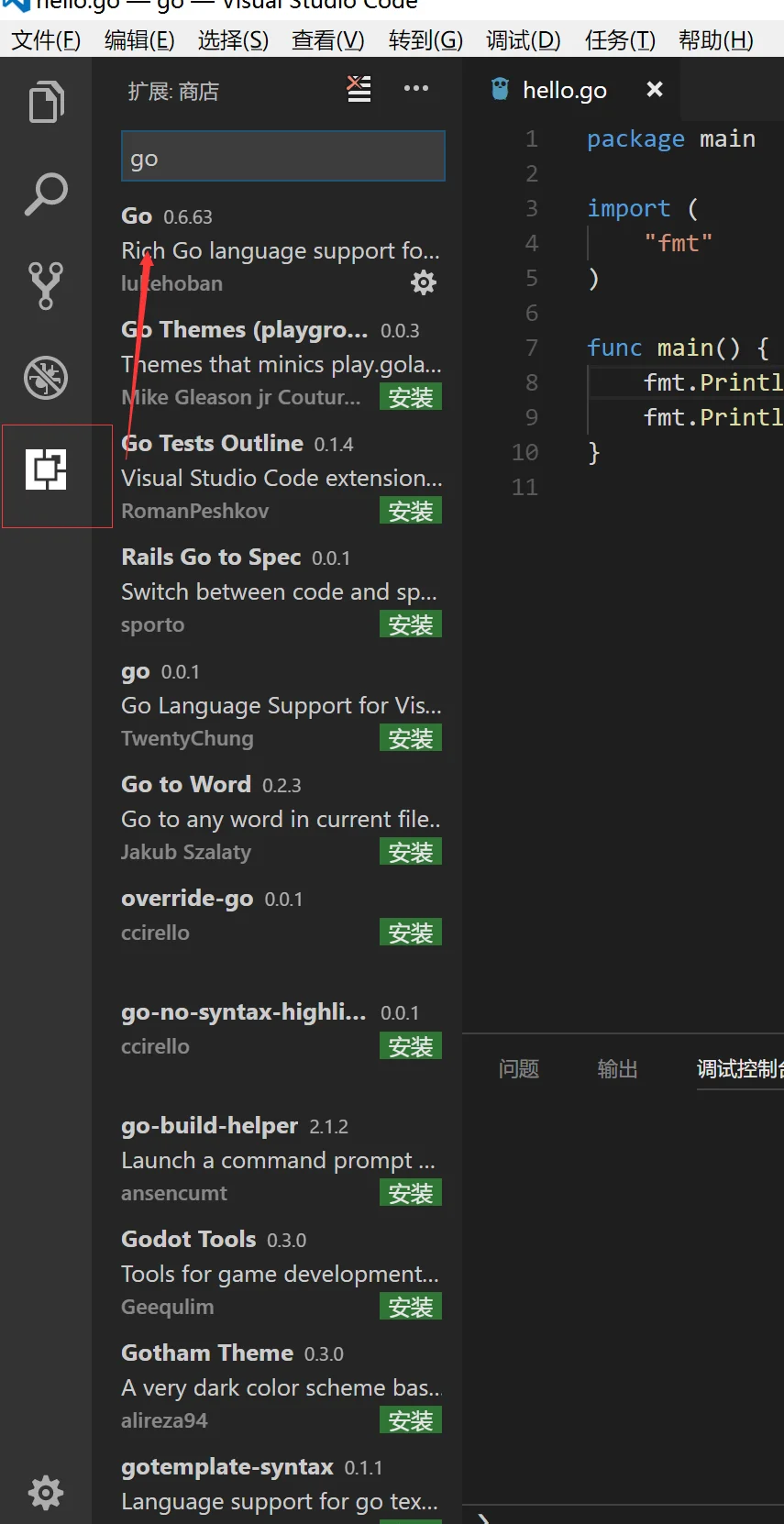
Task: Install the Go to Word extension
Action: [x=411, y=852]
